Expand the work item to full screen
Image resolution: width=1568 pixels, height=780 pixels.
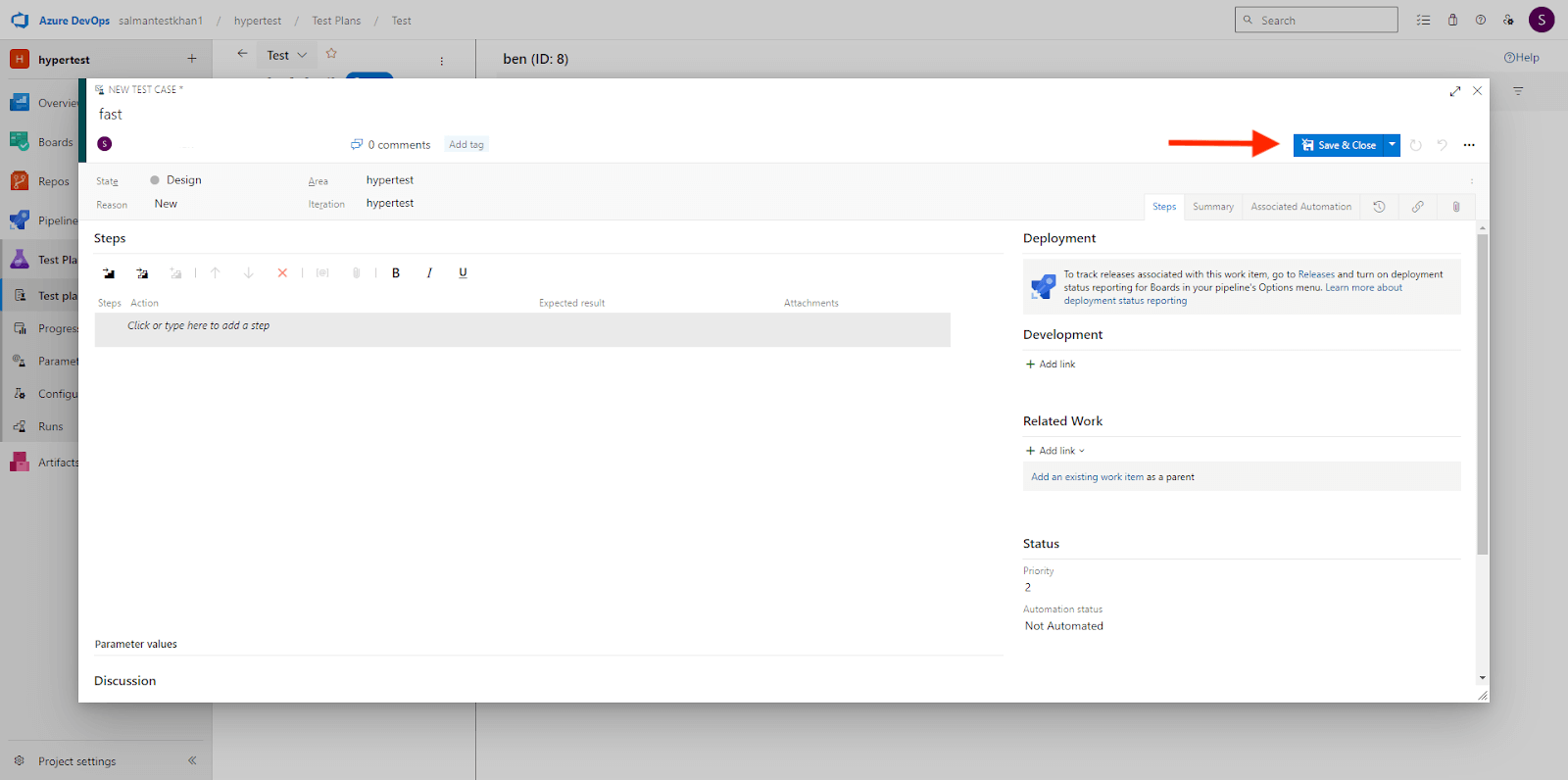pyautogui.click(x=1455, y=91)
